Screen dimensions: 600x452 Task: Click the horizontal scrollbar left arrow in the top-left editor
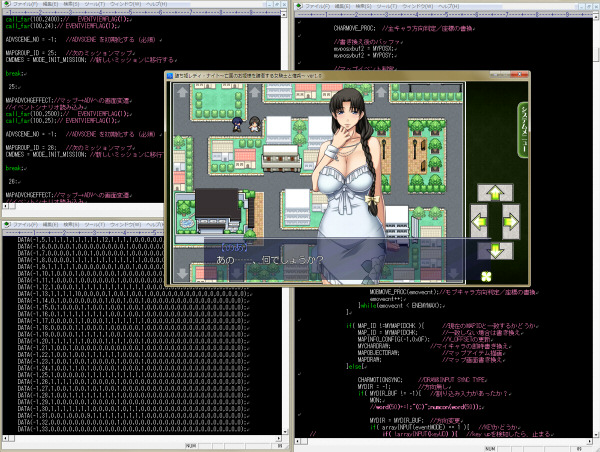click(5, 206)
